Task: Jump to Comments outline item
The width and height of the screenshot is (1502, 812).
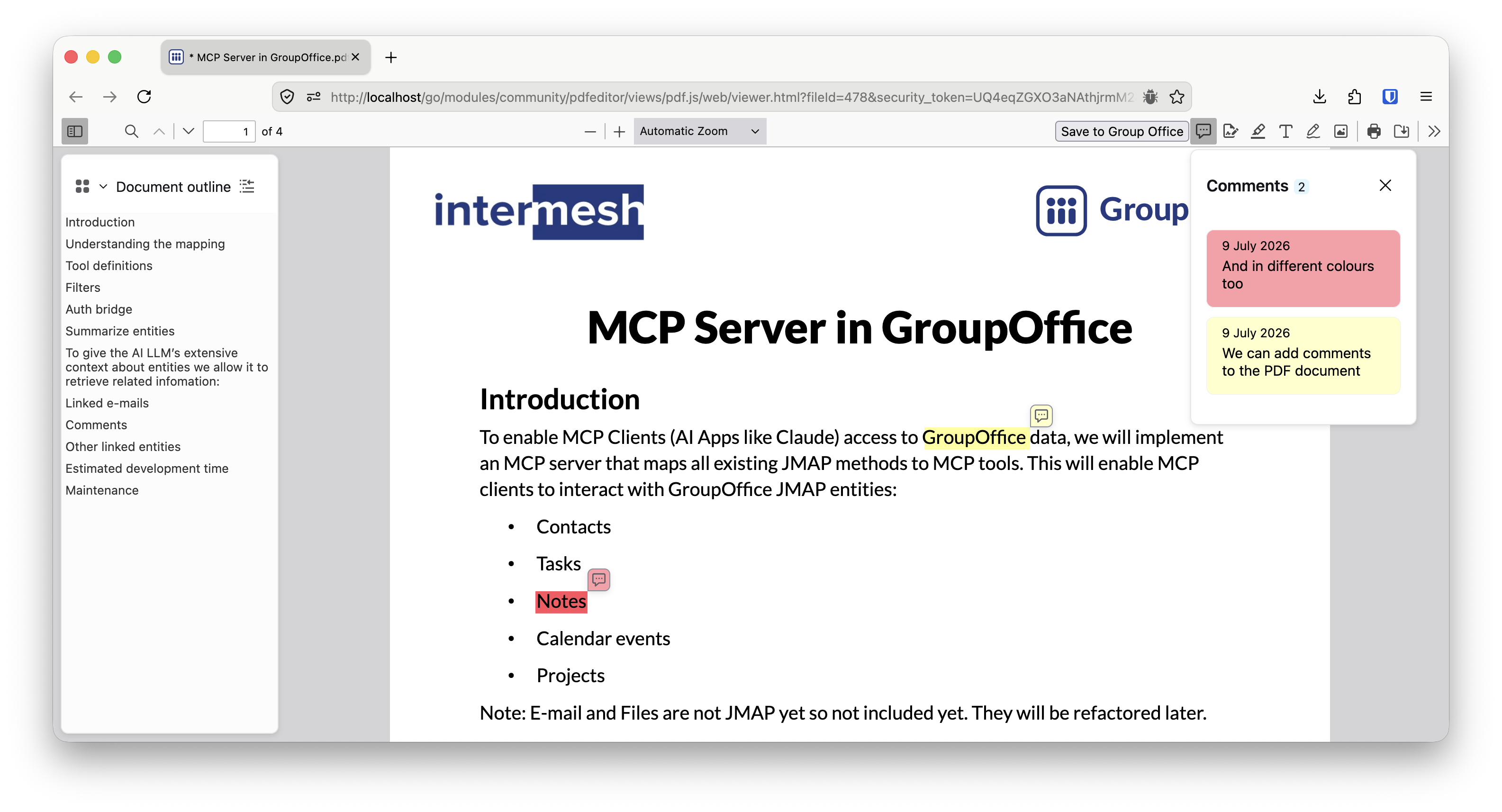Action: tap(96, 425)
